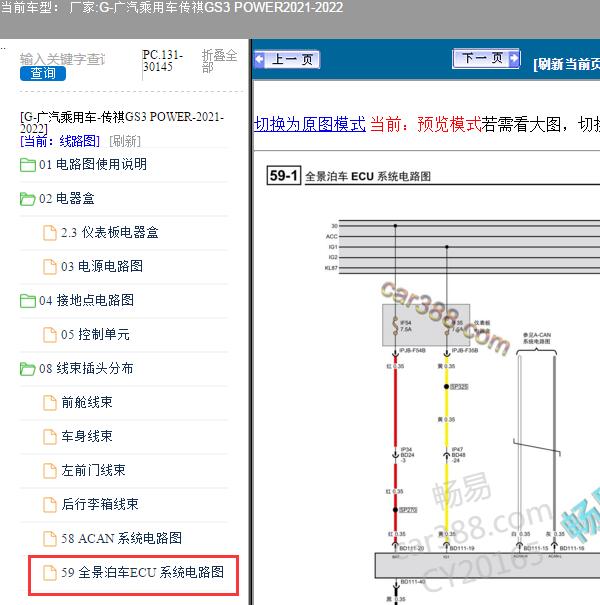Go to next page with 下一页
Image resolution: width=600 pixels, height=605 pixels.
pos(486,59)
